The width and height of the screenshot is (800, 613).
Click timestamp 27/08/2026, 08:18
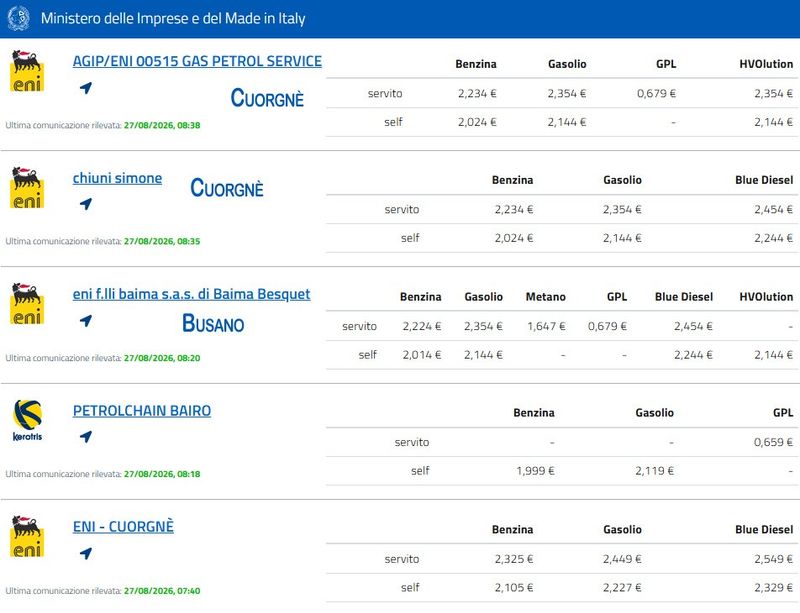[x=162, y=474]
